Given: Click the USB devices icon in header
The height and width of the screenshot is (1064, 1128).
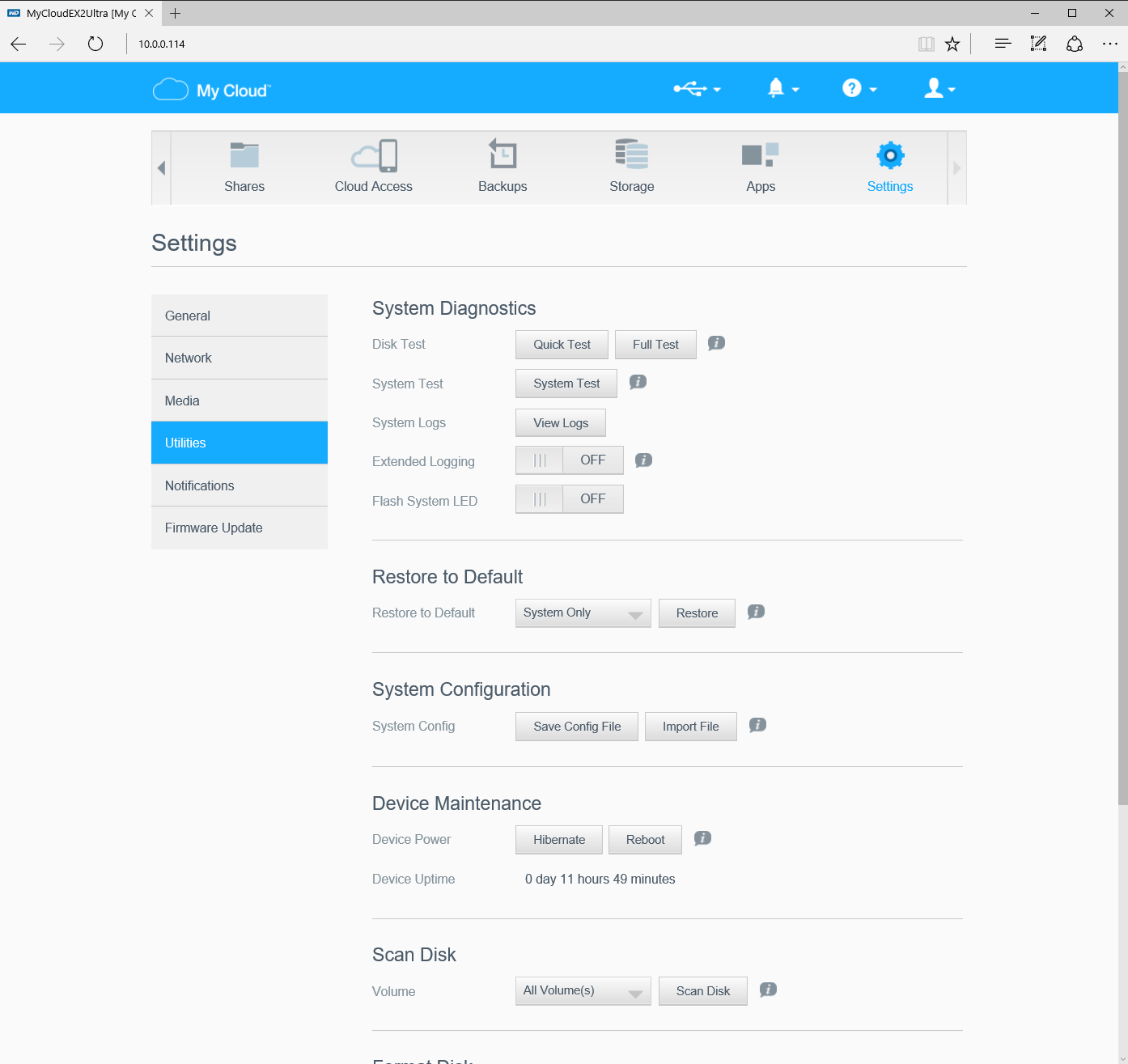Looking at the screenshot, I should tap(697, 88).
